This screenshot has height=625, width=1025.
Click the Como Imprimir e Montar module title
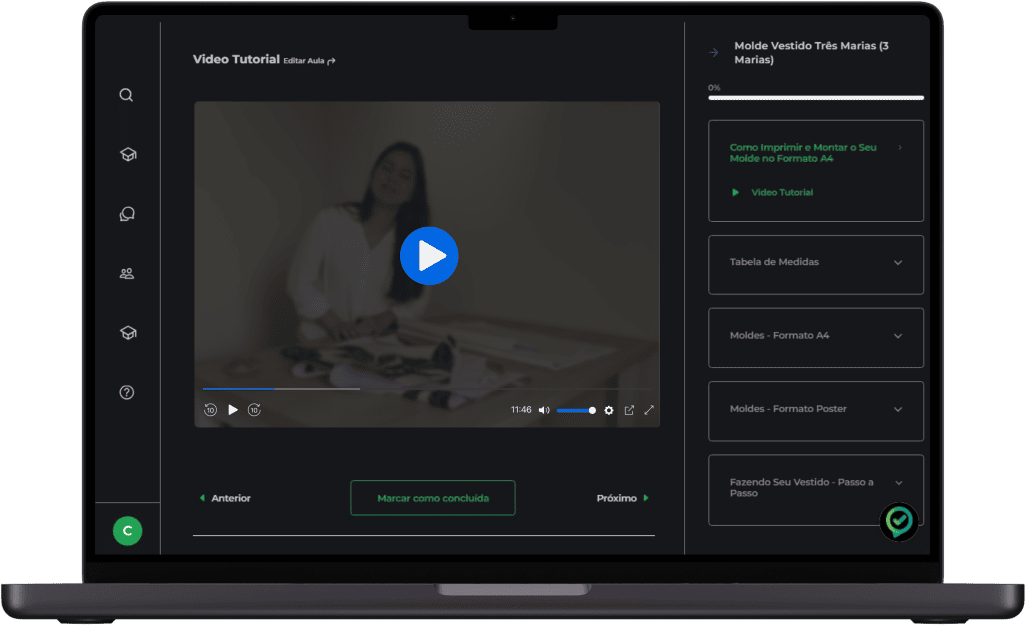803,153
